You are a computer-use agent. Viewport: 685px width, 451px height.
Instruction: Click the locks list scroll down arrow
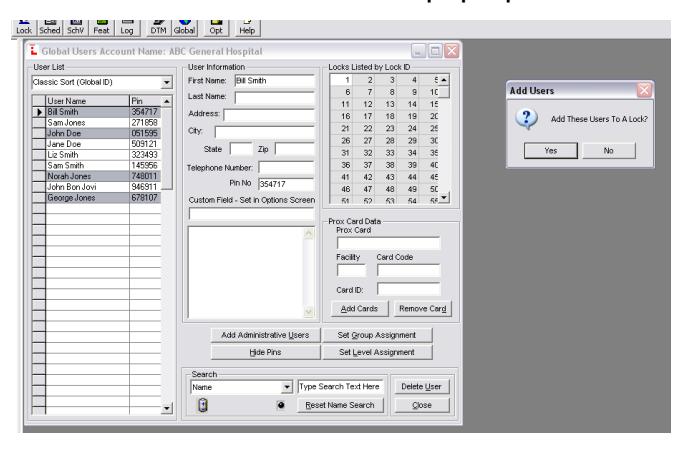click(444, 198)
